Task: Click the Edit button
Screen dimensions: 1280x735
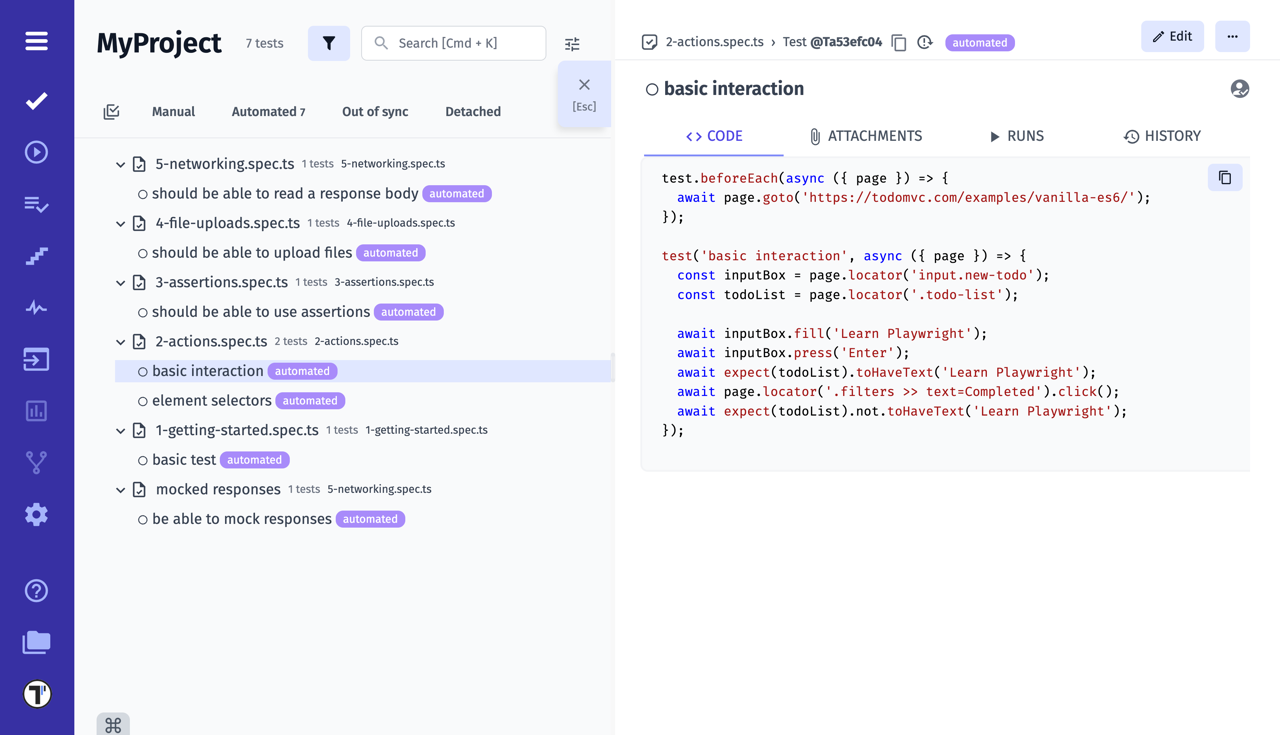Action: (x=1172, y=35)
